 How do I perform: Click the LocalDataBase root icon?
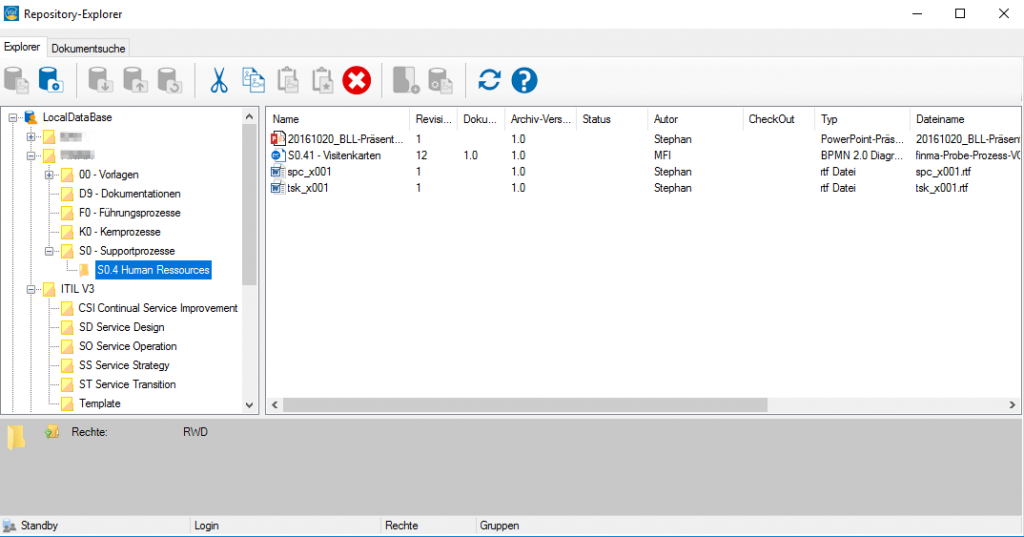[31, 118]
